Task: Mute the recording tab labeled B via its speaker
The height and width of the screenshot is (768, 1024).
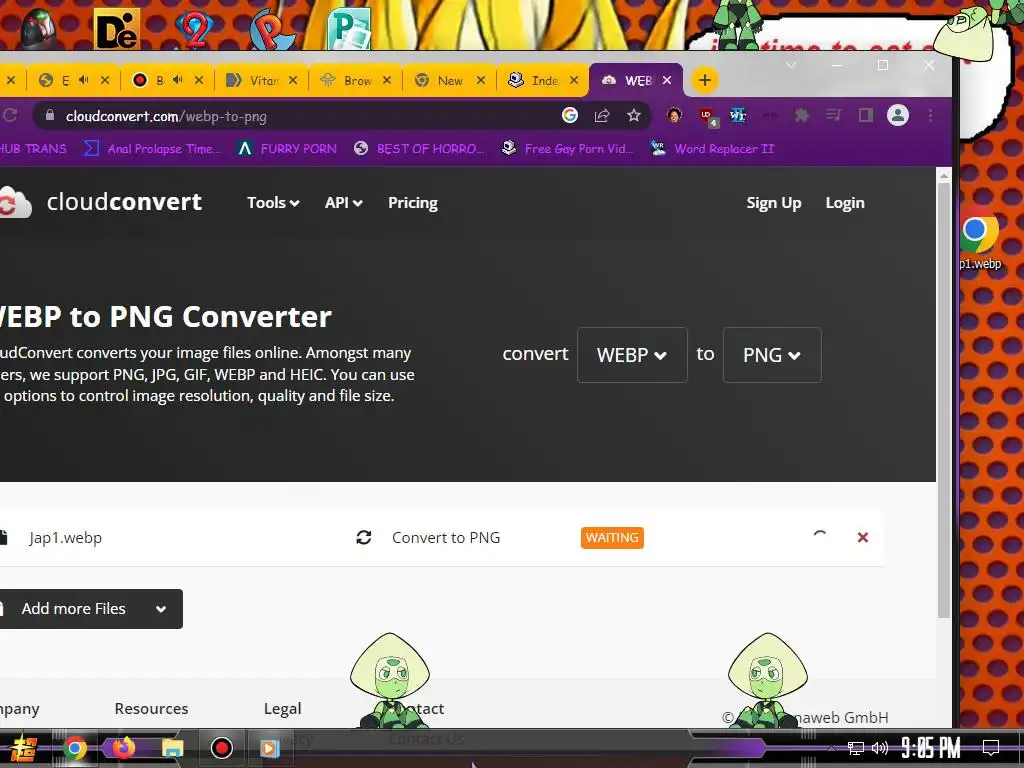Action: coord(178,80)
